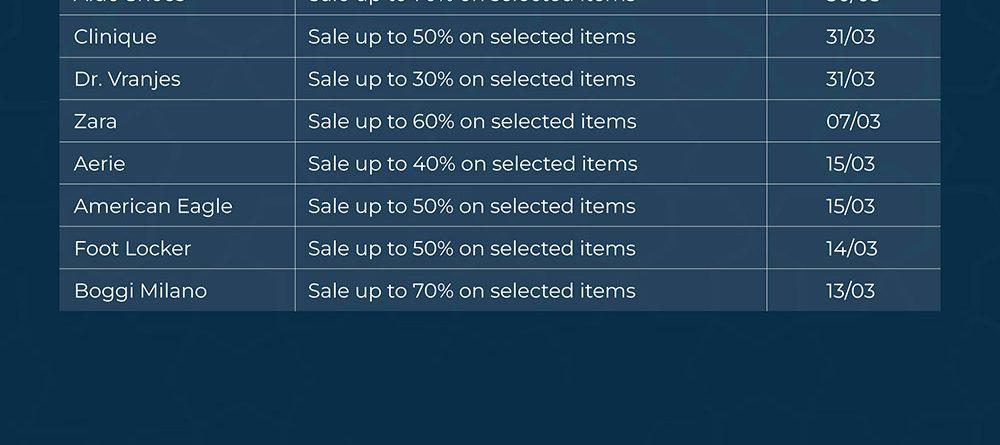Select American Eagle's 50% sale offer
Viewport: 1000px width, 445px height.
(x=471, y=206)
